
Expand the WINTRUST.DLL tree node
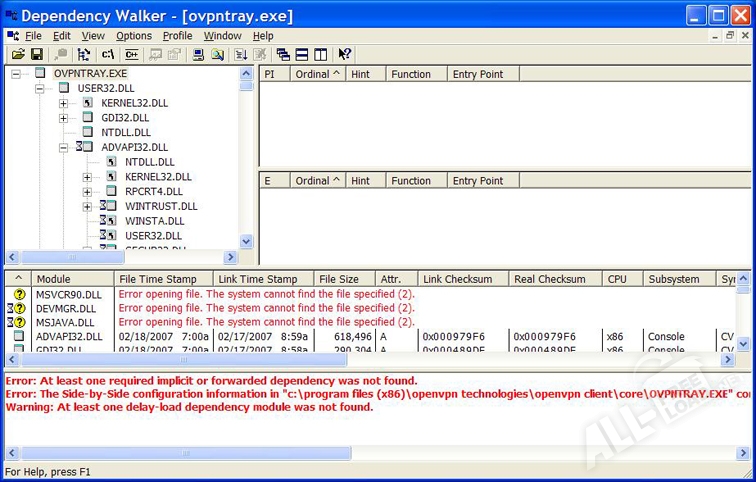coord(88,206)
